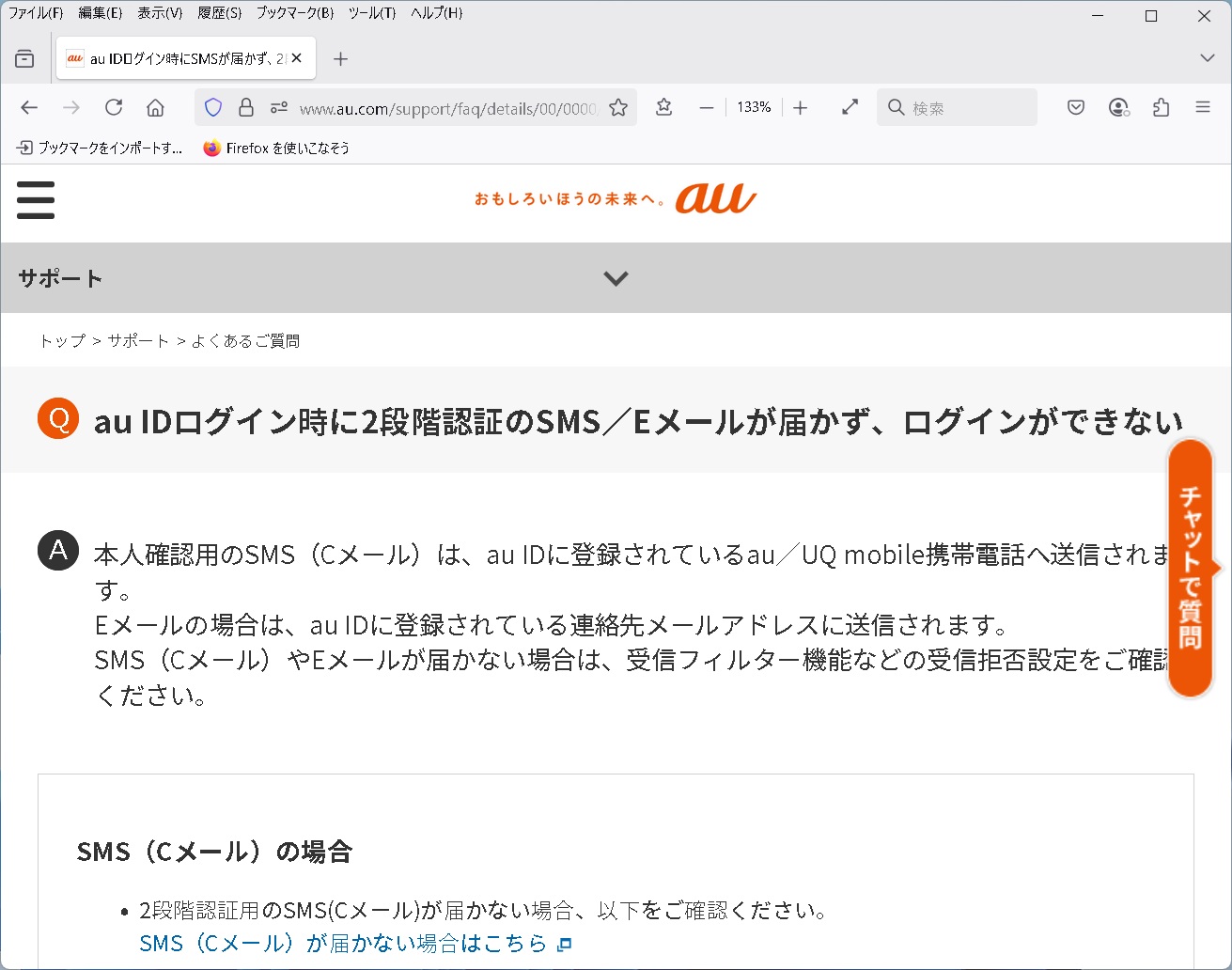Maximize the Firefox window

click(1151, 16)
